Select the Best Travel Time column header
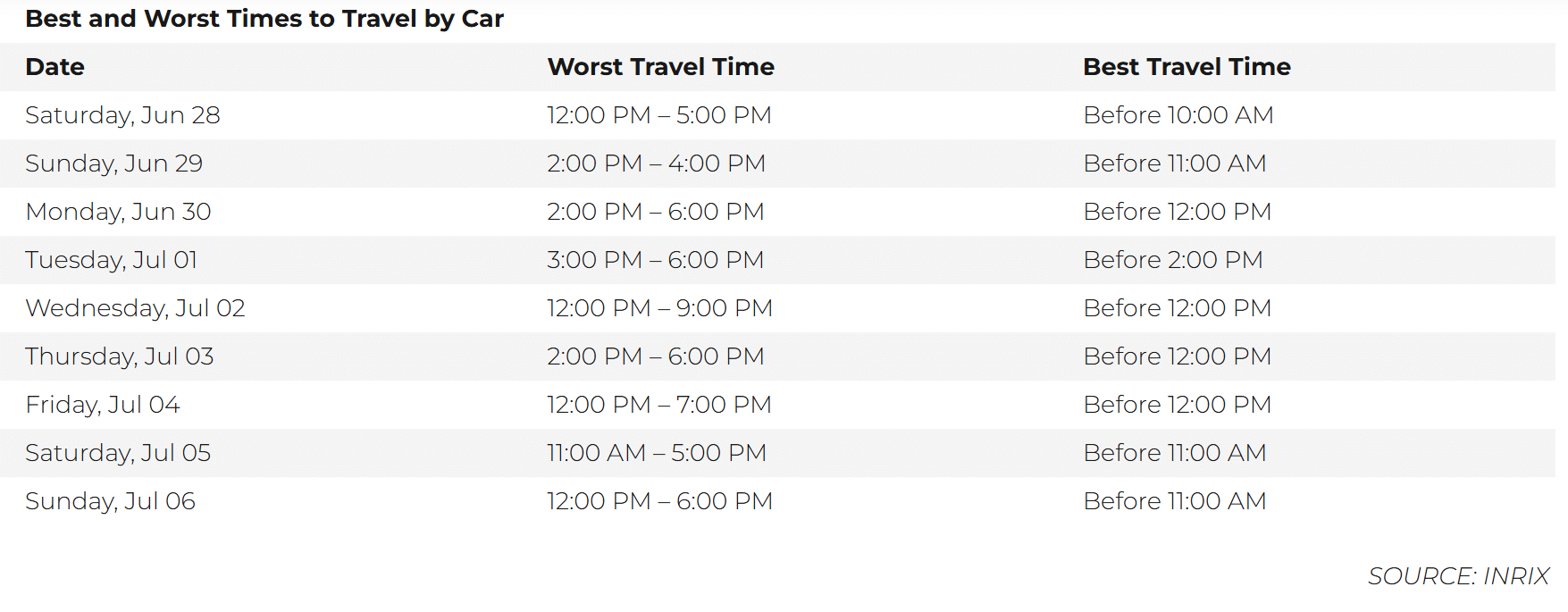1568x612 pixels. point(1186,67)
